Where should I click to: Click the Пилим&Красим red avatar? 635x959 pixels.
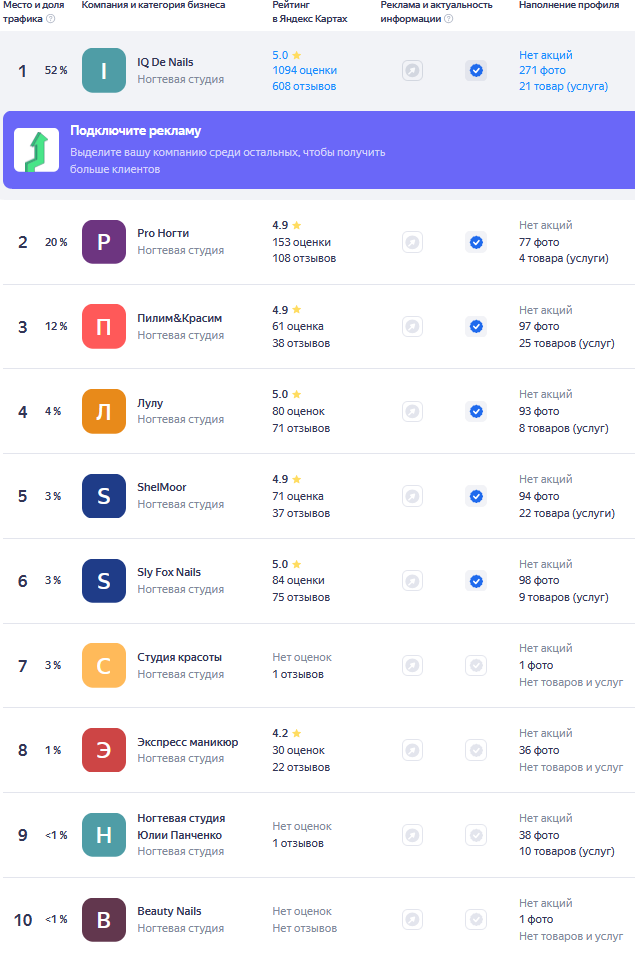coord(104,327)
